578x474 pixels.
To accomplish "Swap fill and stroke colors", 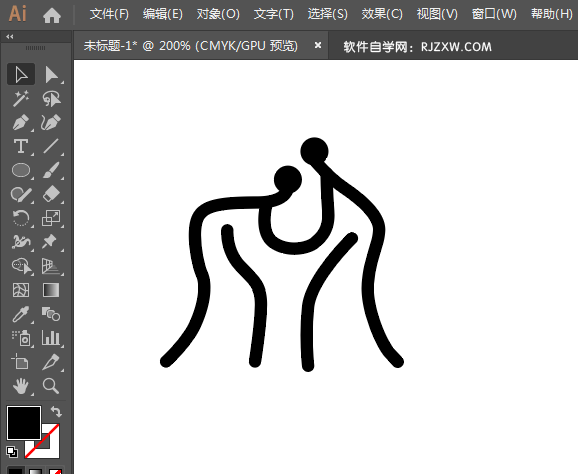I will coord(56,411).
